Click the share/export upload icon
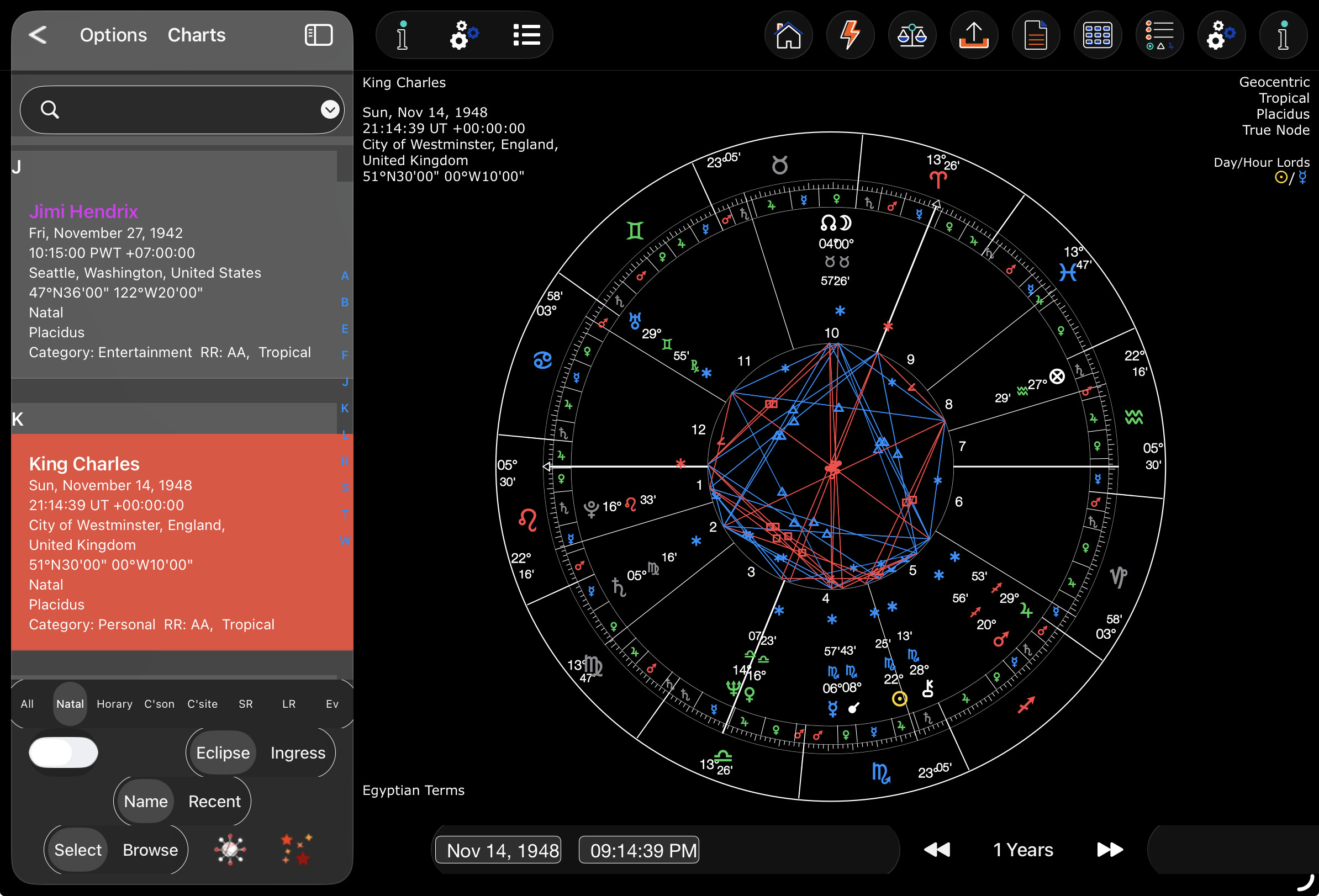 pos(973,35)
